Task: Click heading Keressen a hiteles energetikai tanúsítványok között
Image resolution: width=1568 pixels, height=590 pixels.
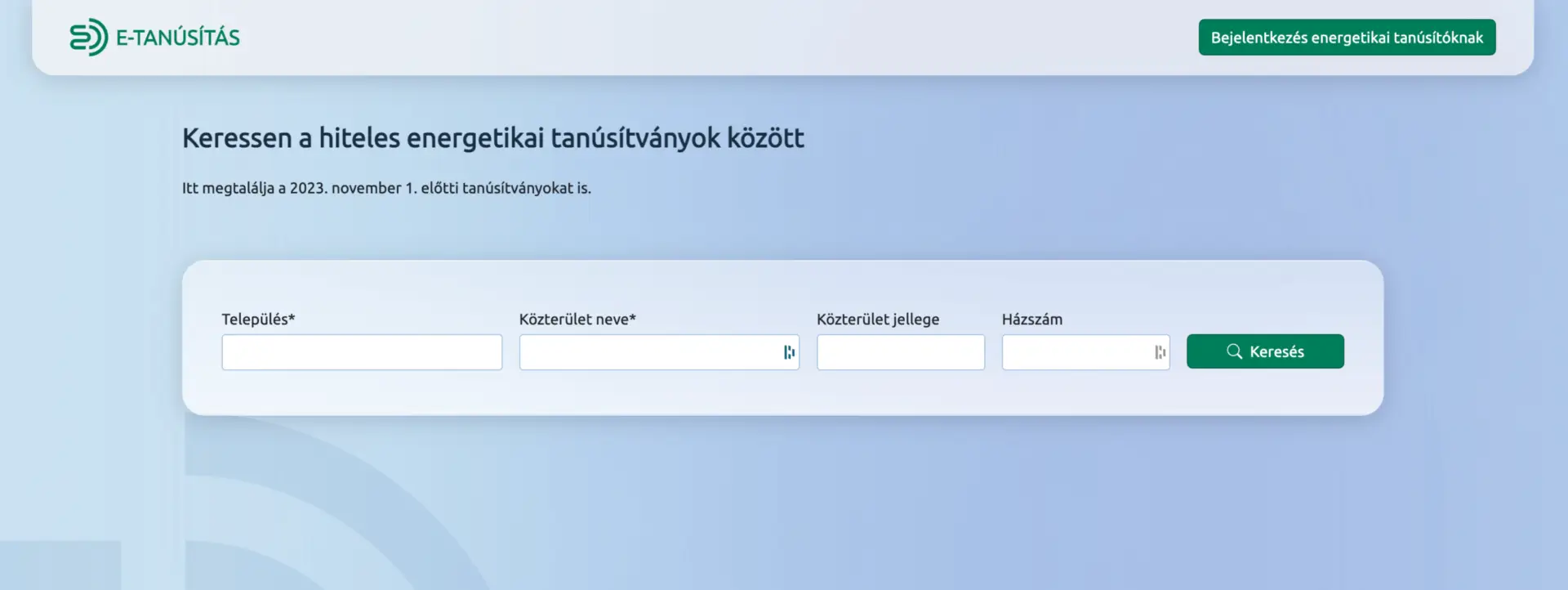Action: point(493,138)
